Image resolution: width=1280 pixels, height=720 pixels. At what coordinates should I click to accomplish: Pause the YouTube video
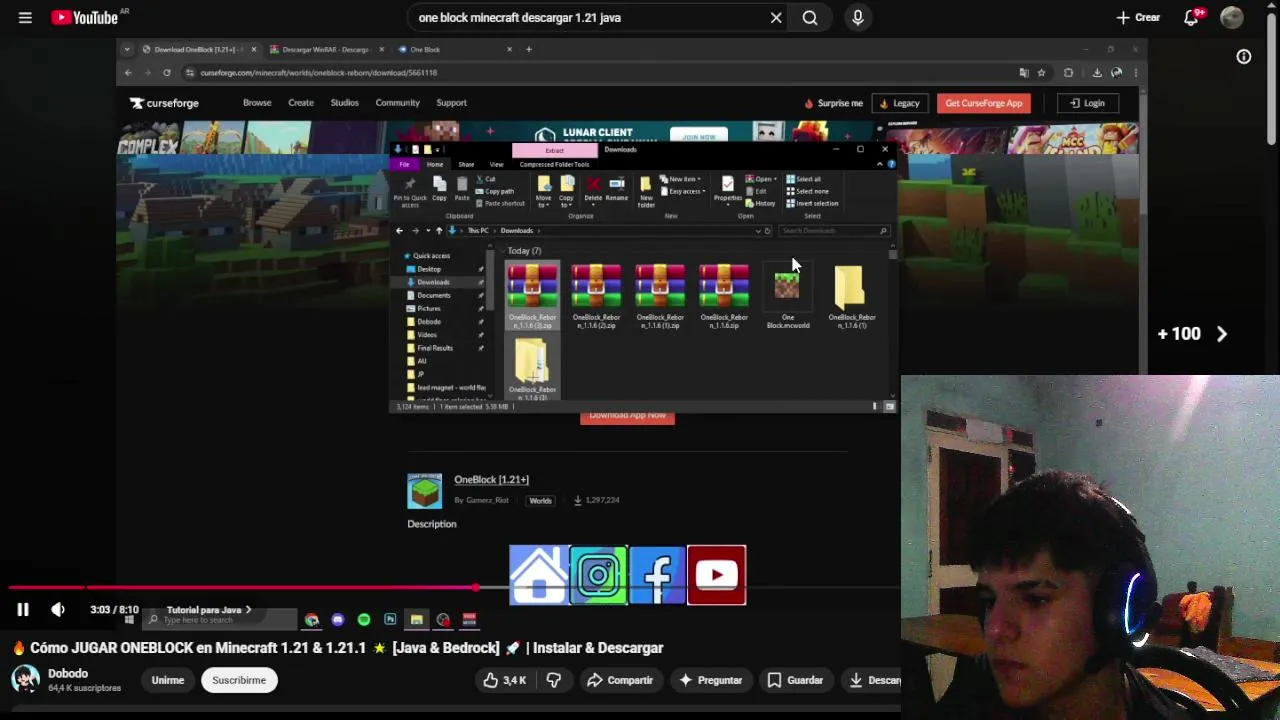tap(22, 609)
